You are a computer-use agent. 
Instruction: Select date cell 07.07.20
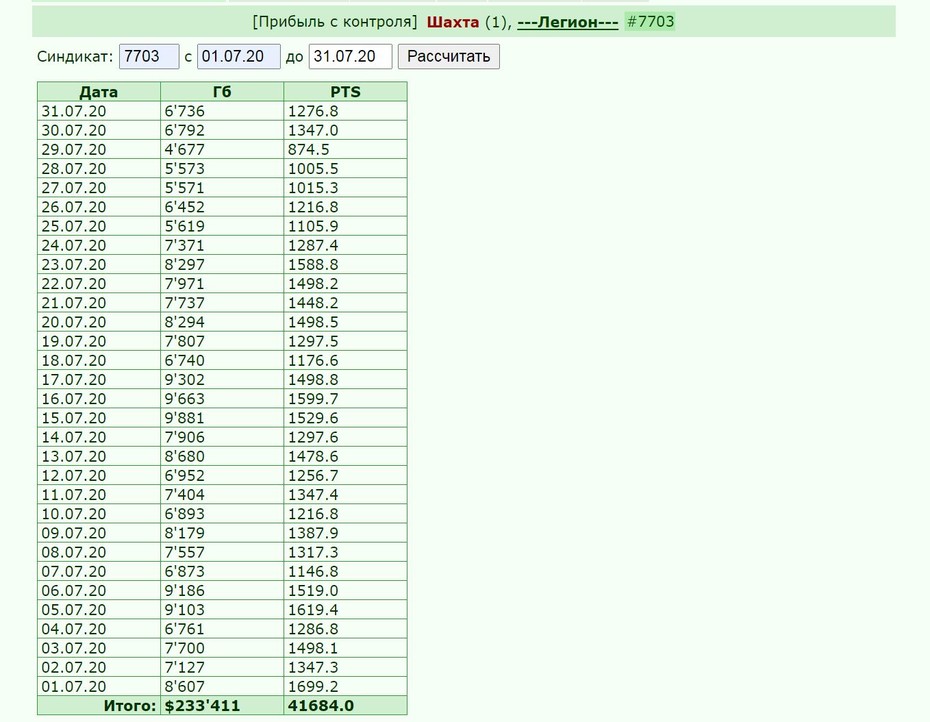74,571
